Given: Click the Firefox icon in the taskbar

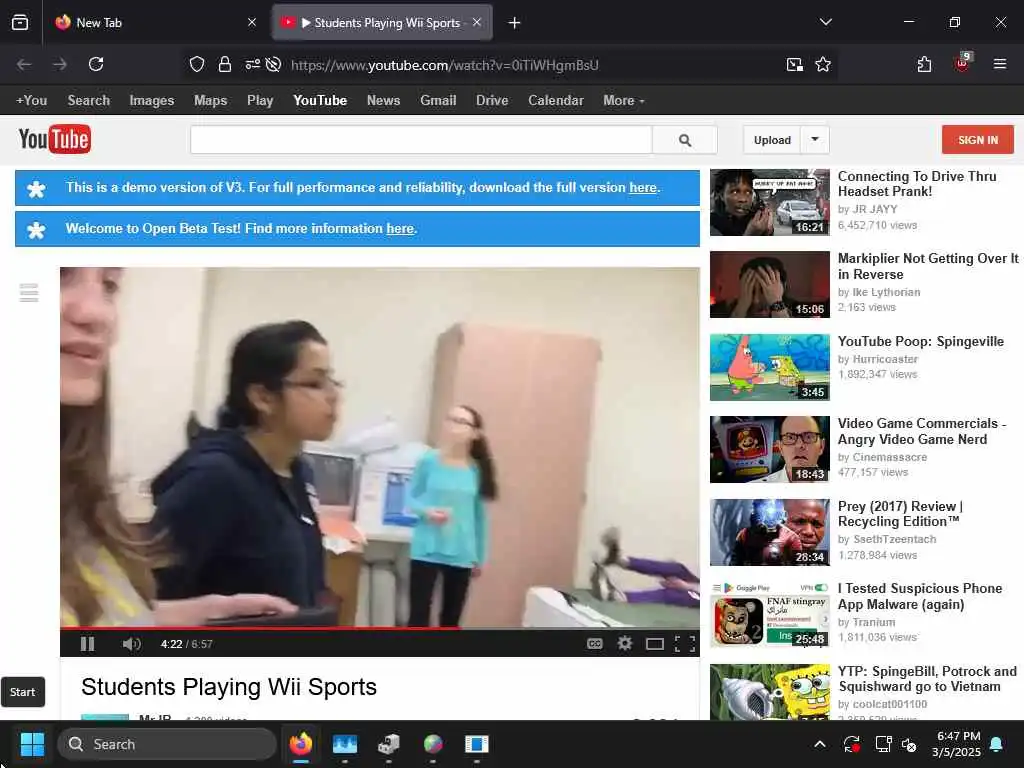Looking at the screenshot, I should (300, 744).
